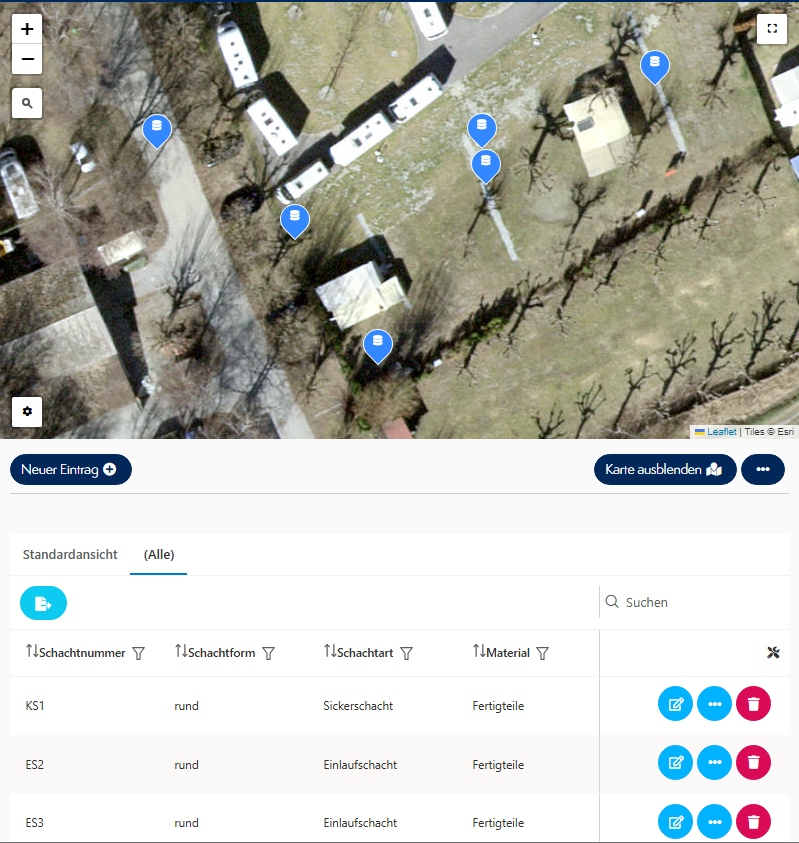Open map settings gear
This screenshot has height=843, width=799.
[x=27, y=411]
